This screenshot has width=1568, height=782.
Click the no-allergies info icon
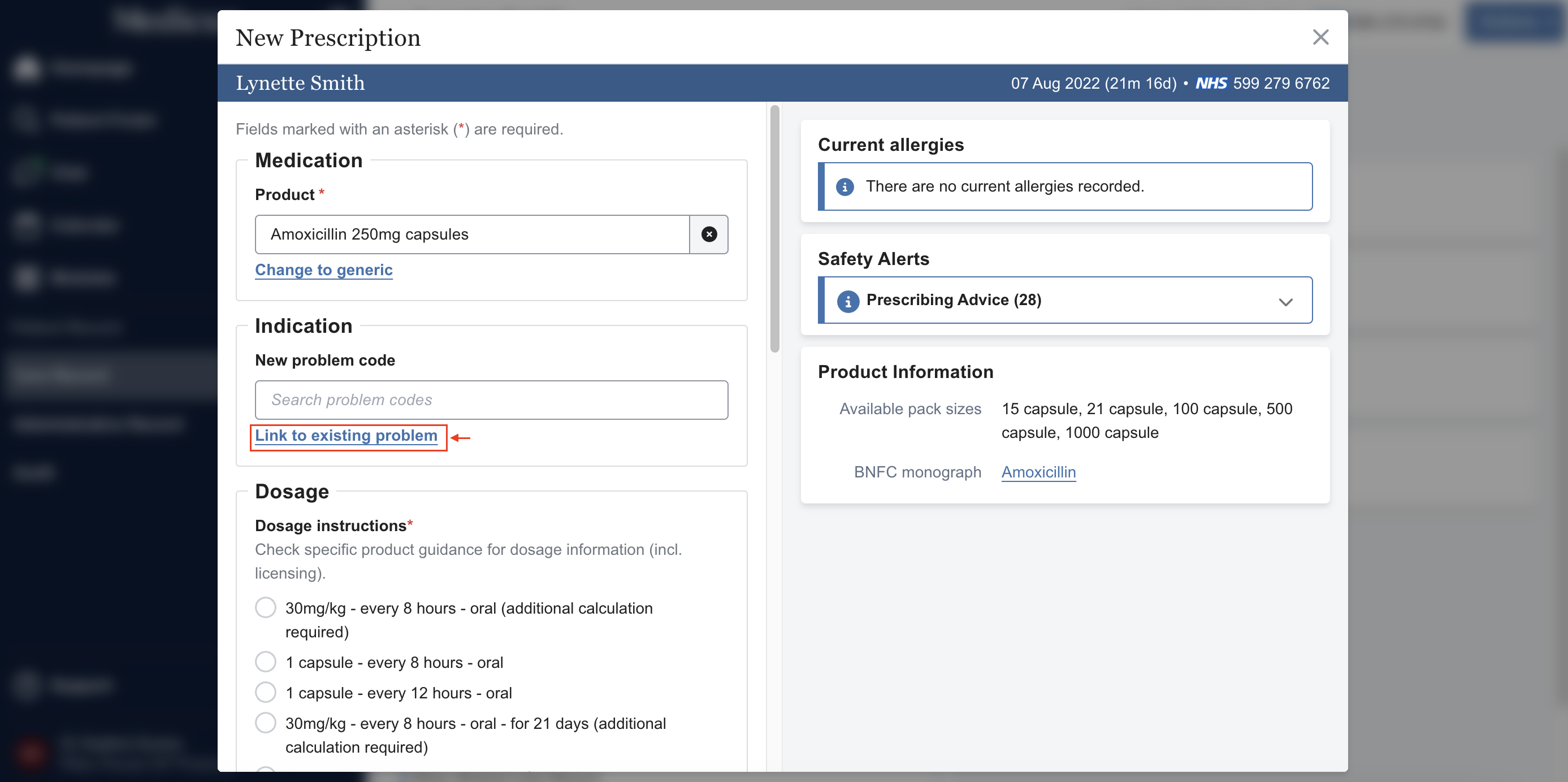844,187
